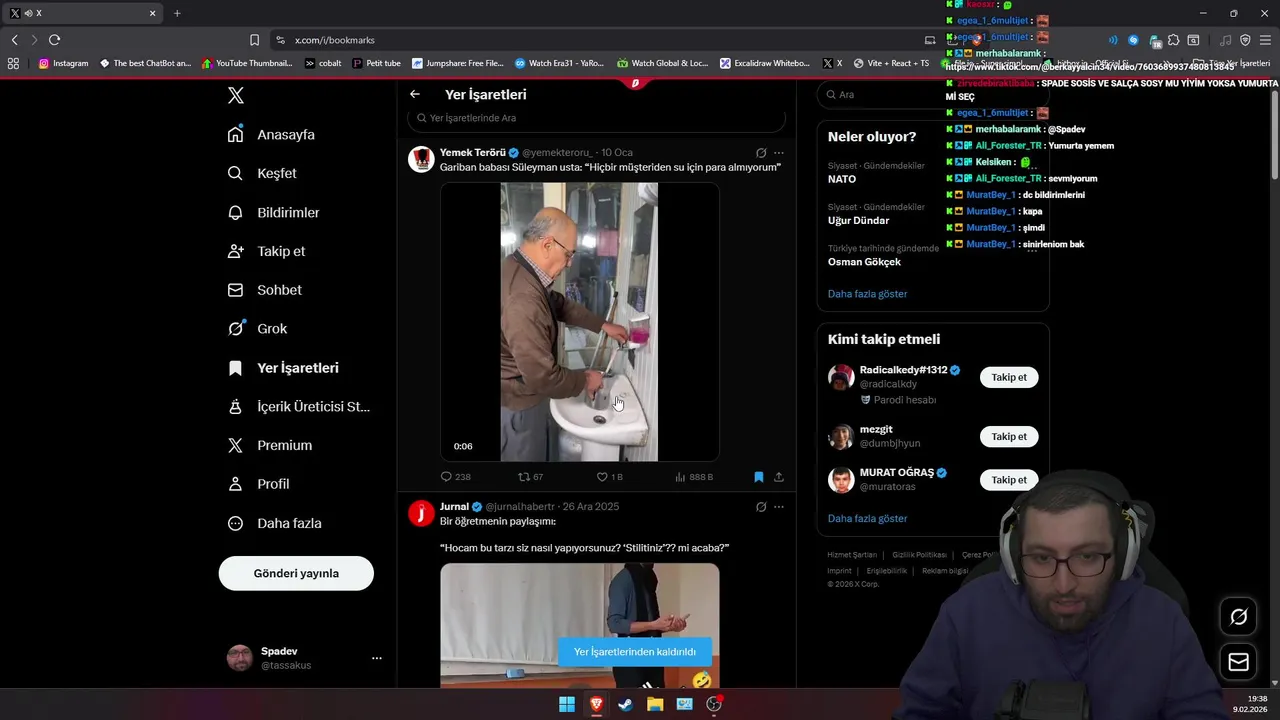Like the Yemek Terörü post
Viewport: 1280px width, 720px height.
pyautogui.click(x=609, y=477)
